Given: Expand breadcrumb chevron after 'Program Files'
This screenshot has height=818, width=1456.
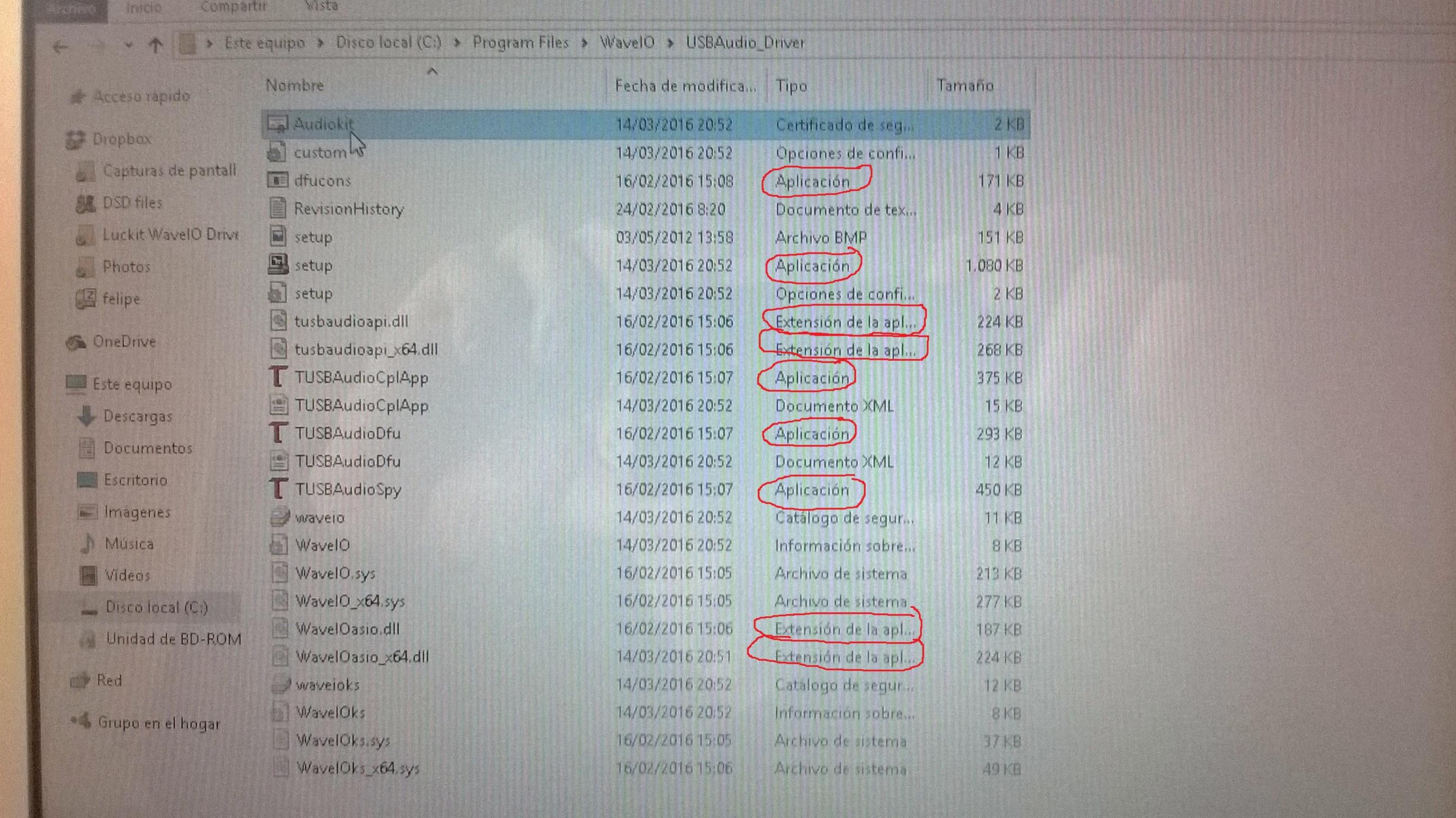Looking at the screenshot, I should point(584,43).
